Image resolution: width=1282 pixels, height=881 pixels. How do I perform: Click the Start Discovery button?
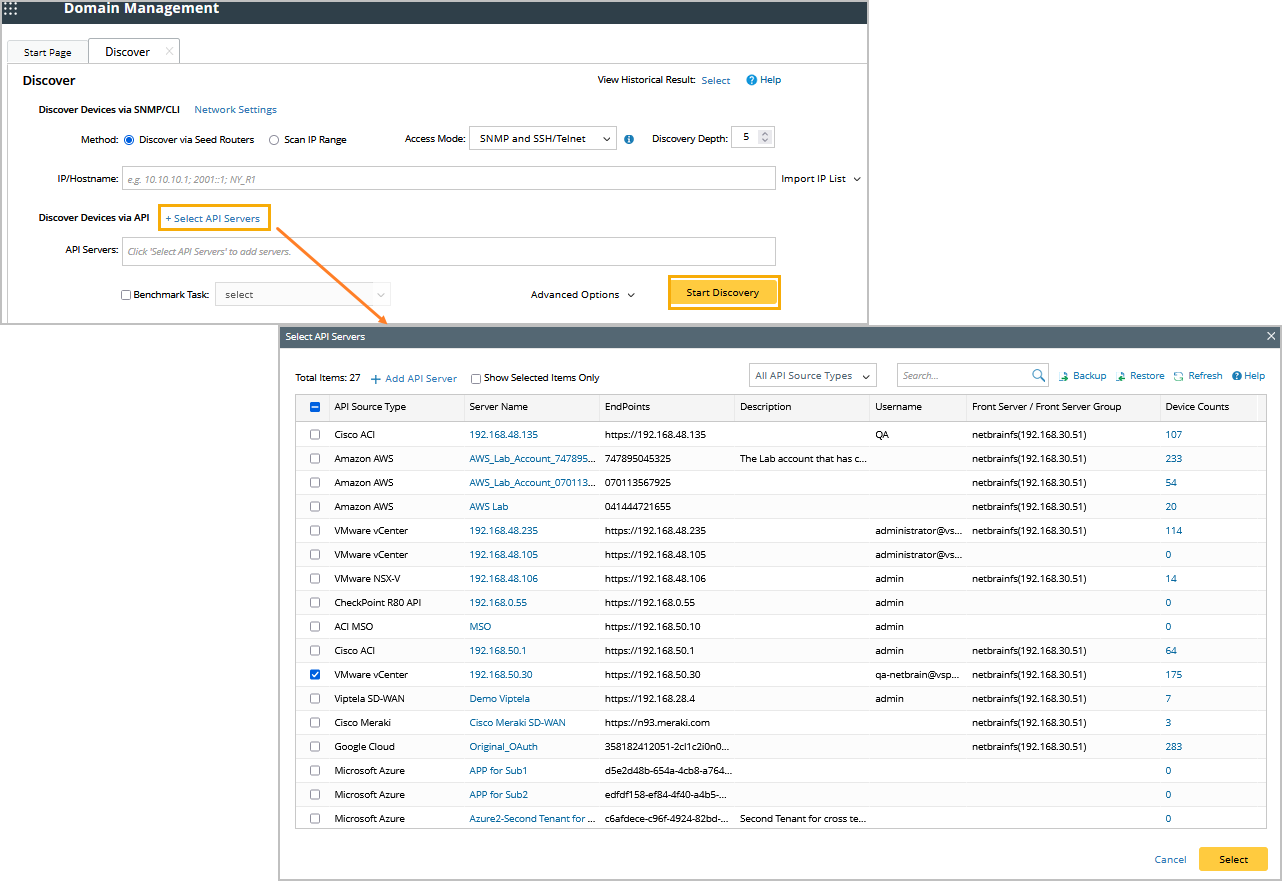coord(723,293)
